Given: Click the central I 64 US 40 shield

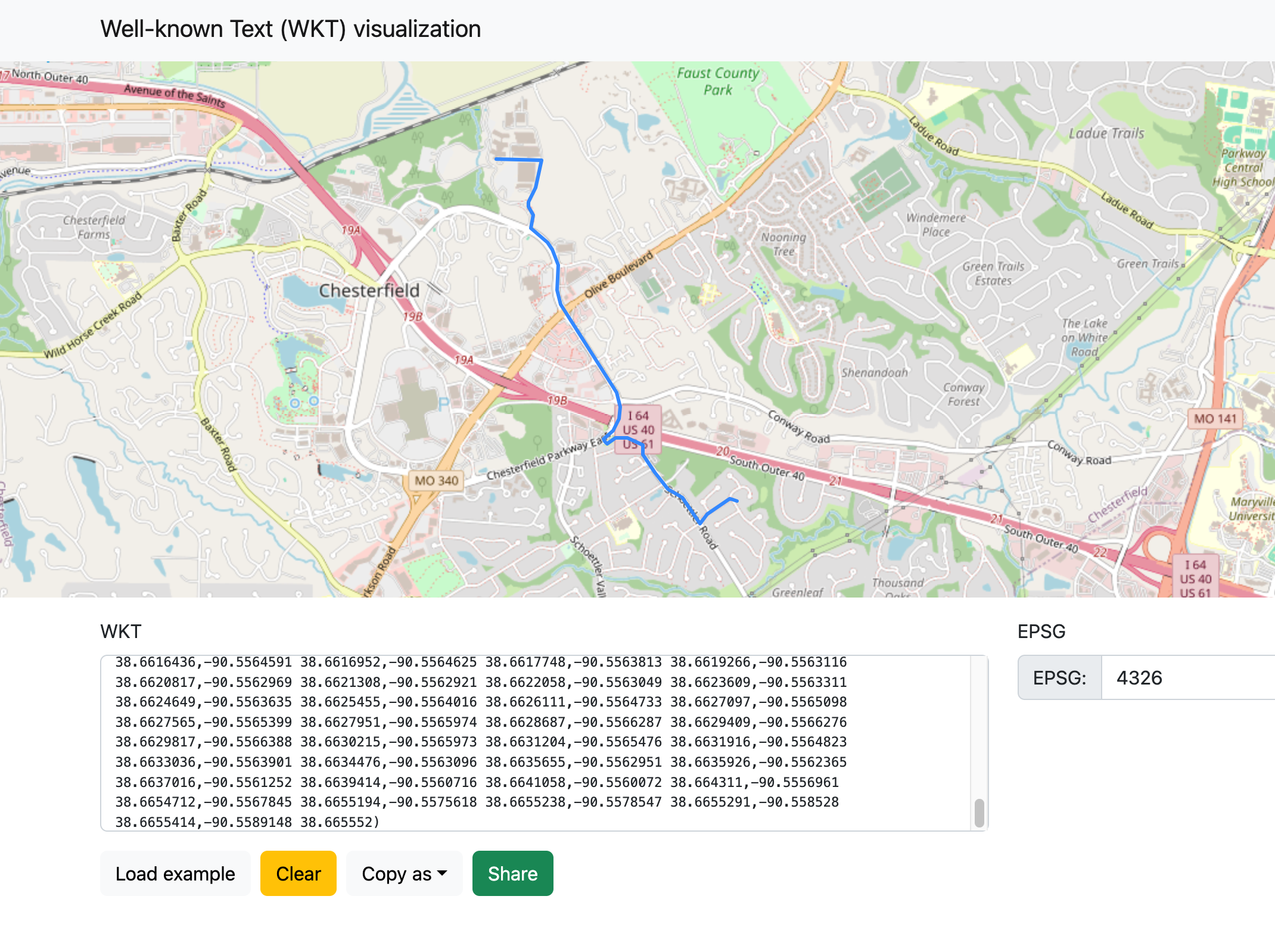Looking at the screenshot, I should point(638,430).
